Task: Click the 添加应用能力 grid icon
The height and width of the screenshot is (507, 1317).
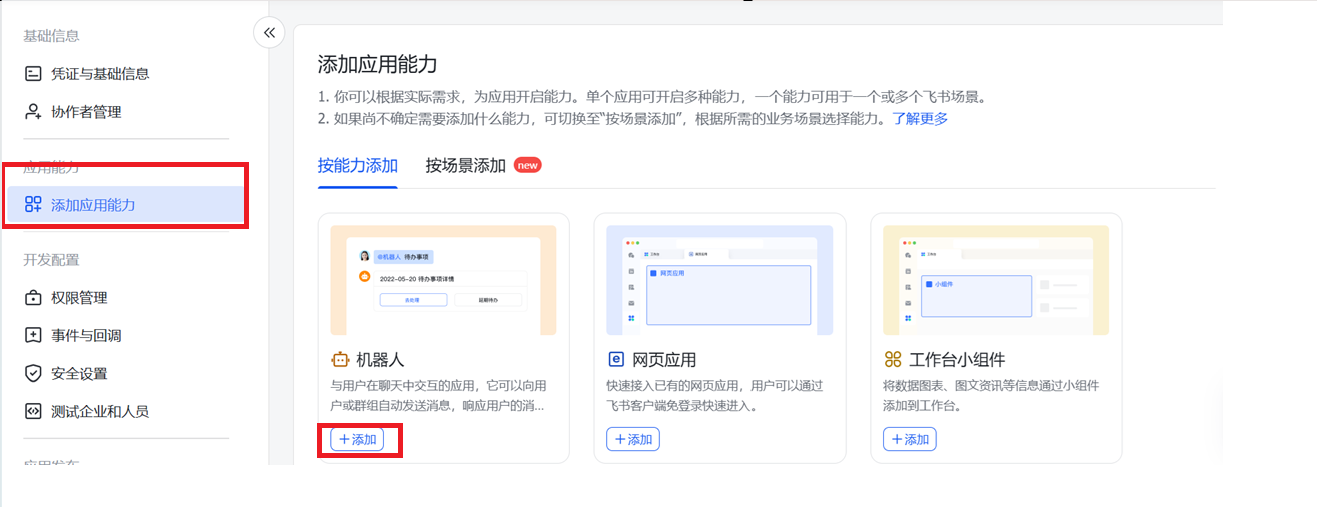Action: (33, 205)
